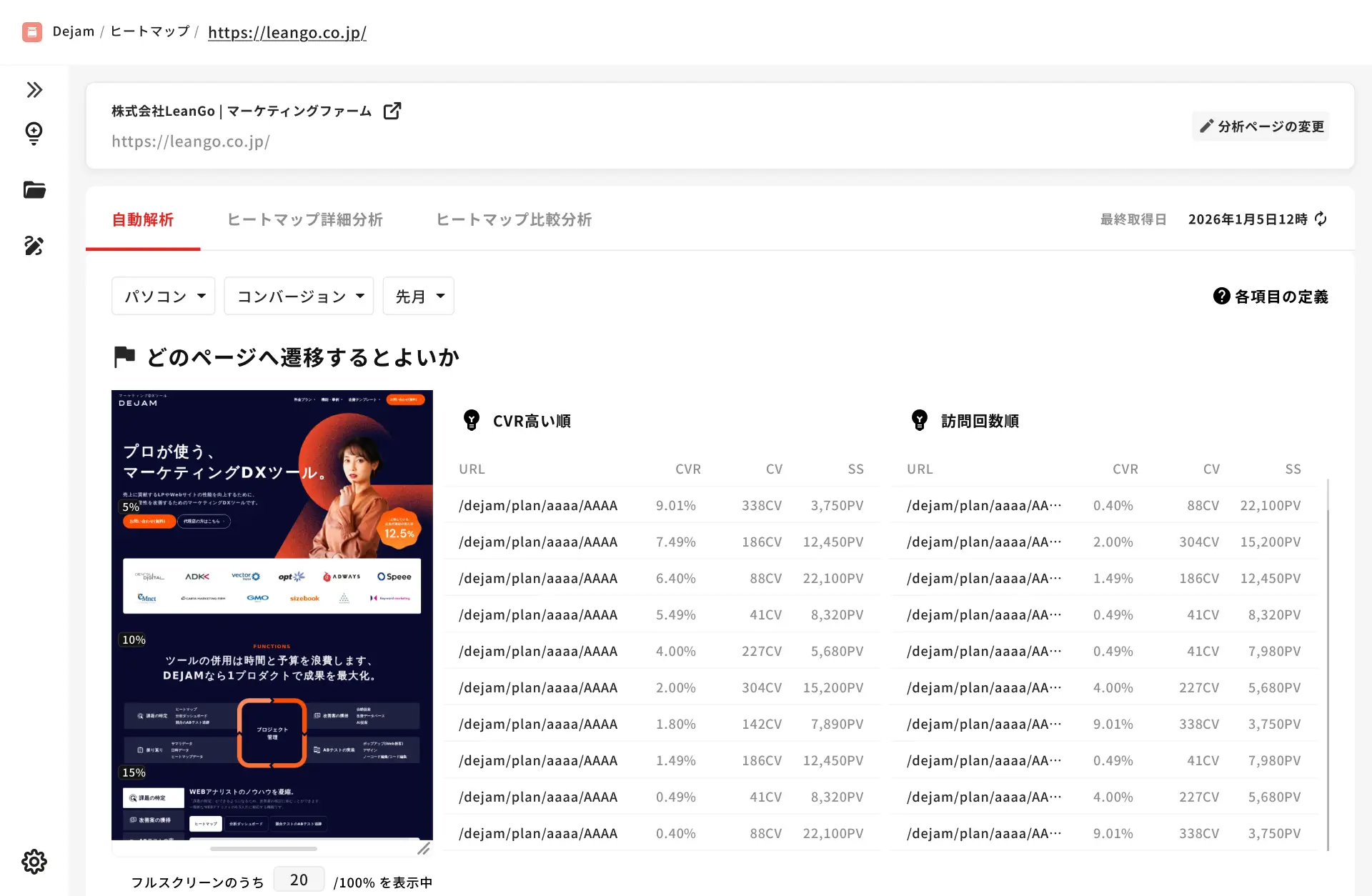Click 分析ページの変更 button
Viewport: 1372px width, 896px height.
1261,126
